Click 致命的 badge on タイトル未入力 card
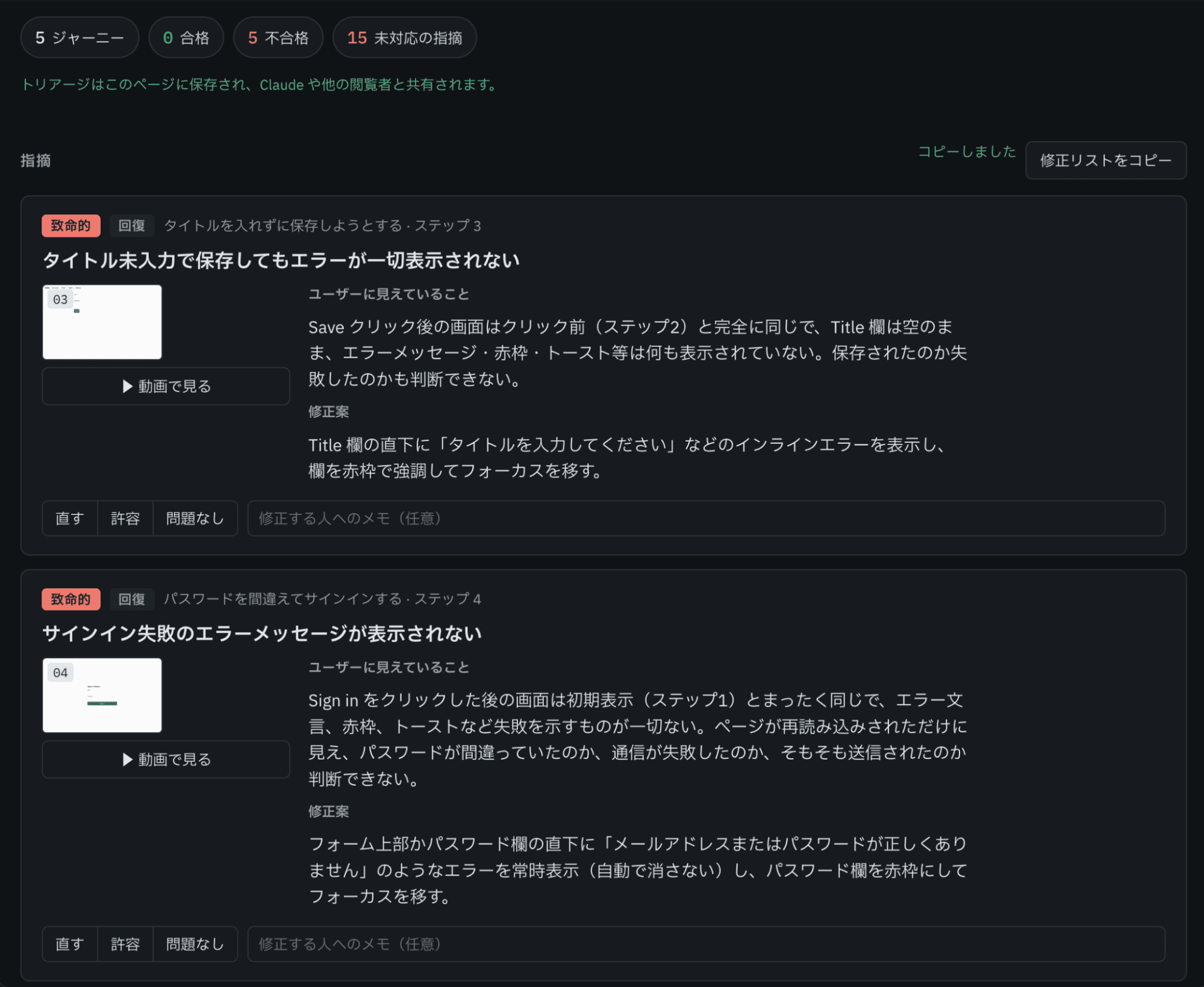Screen dimensions: 1204x987 (x=71, y=226)
